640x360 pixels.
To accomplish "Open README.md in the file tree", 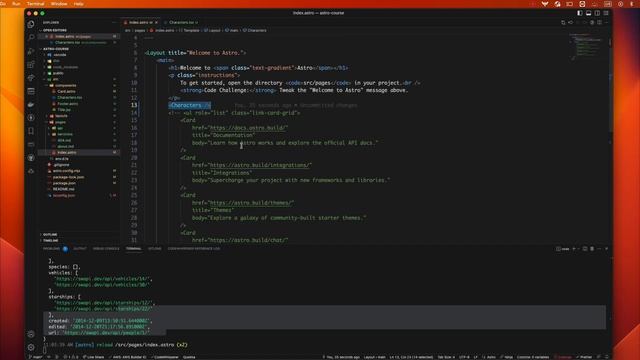I will pyautogui.click(x=64, y=189).
